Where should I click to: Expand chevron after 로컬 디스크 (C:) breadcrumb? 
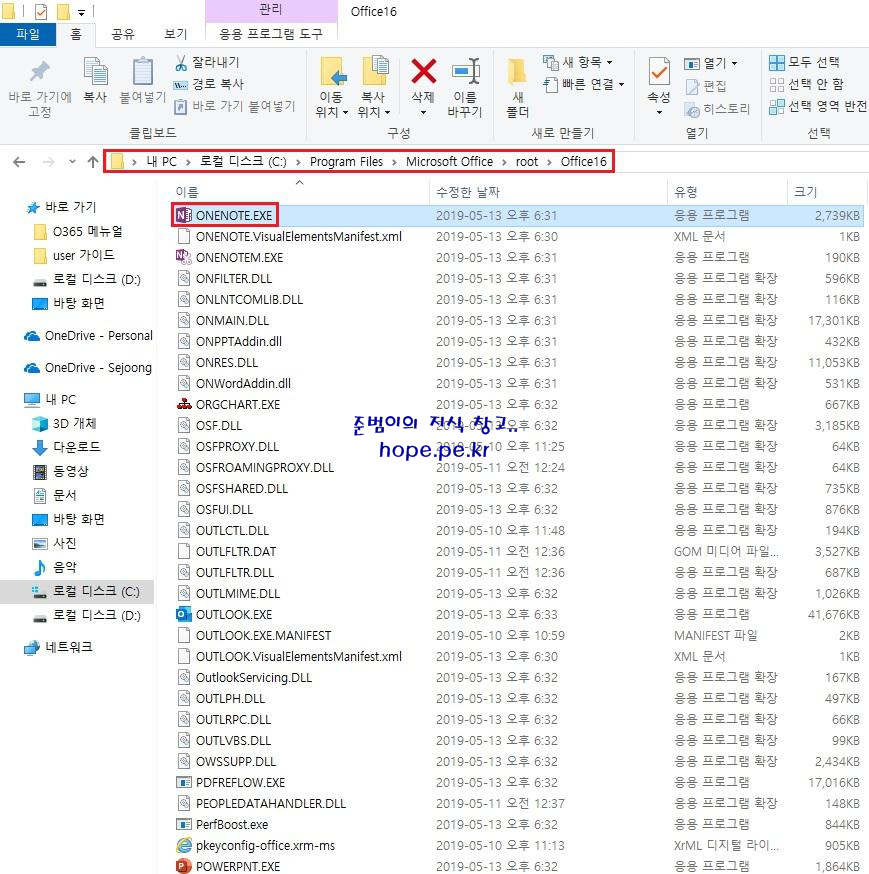pos(298,162)
